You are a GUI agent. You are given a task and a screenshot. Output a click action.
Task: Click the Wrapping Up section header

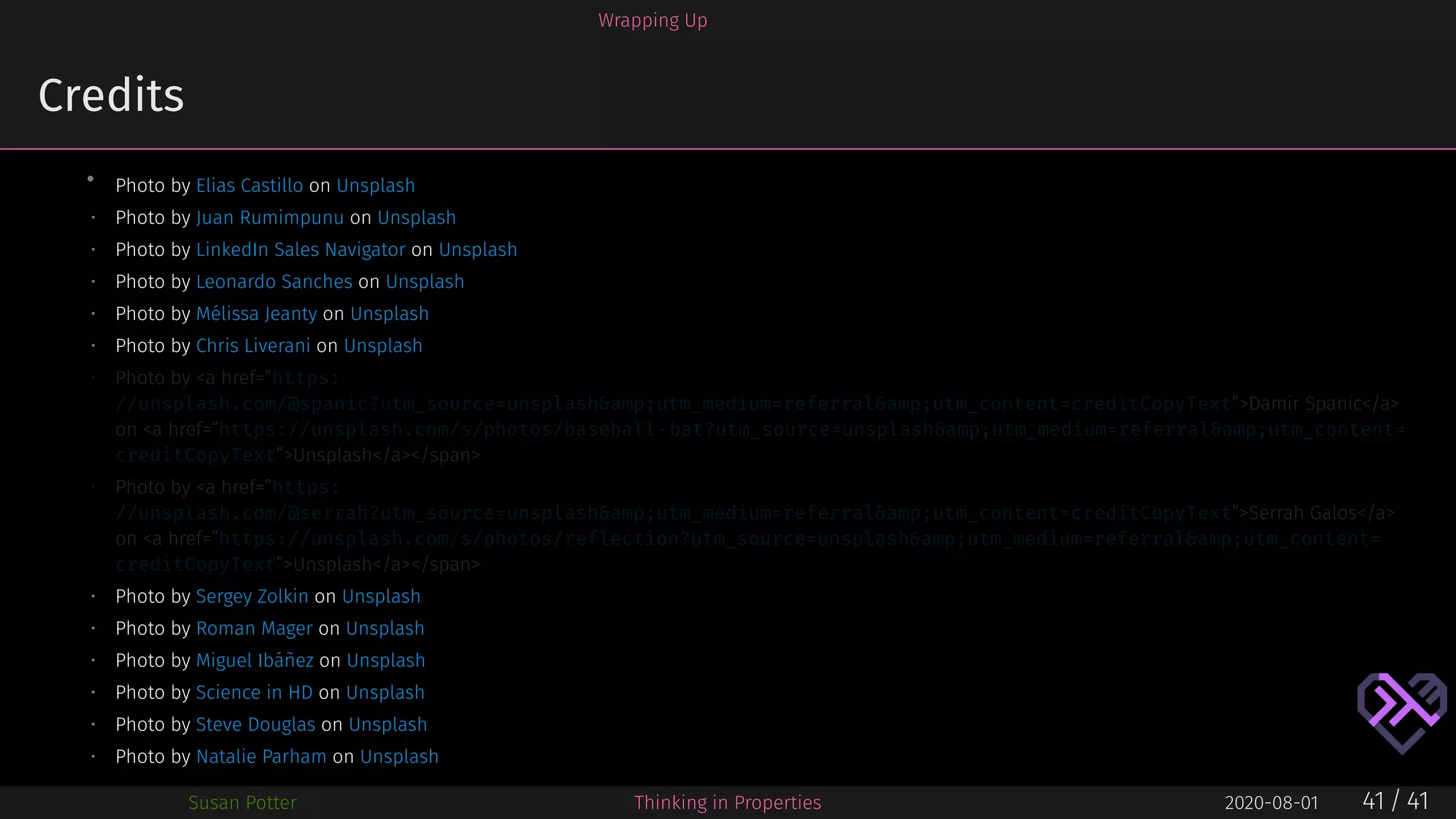pyautogui.click(x=653, y=21)
